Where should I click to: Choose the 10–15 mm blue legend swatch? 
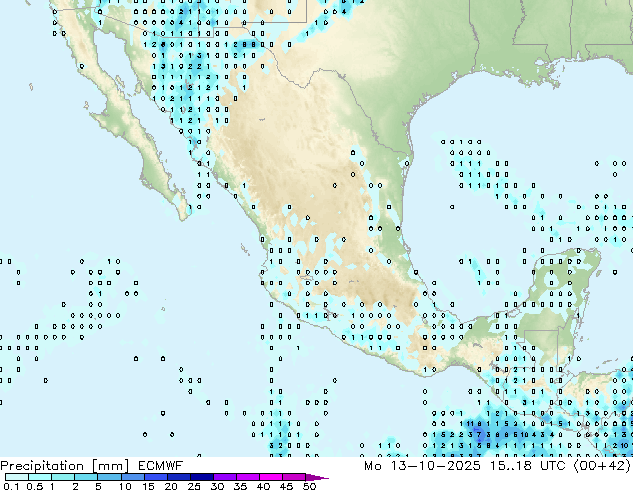pyautogui.click(x=132, y=477)
